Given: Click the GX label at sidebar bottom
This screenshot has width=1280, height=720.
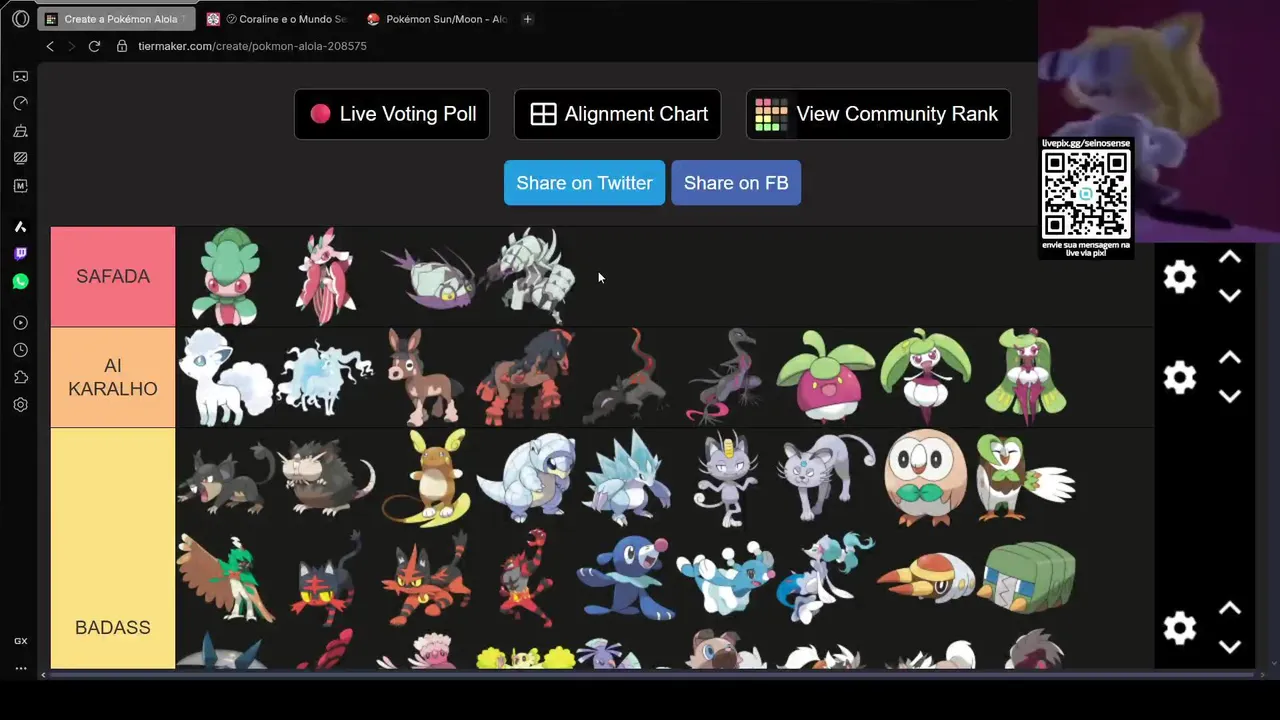Looking at the screenshot, I should (20, 641).
